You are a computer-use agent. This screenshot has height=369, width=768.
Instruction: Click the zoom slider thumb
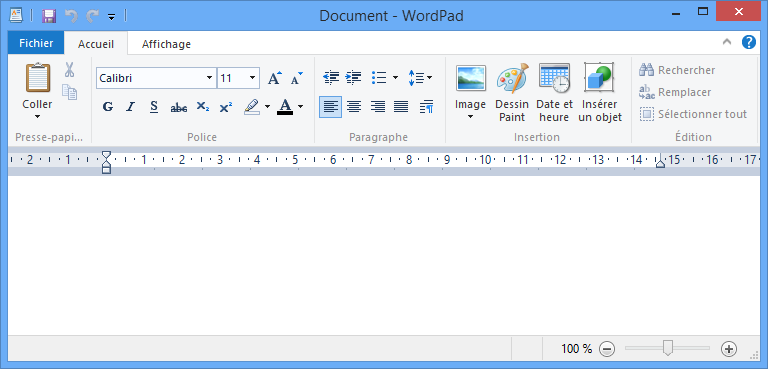667,348
